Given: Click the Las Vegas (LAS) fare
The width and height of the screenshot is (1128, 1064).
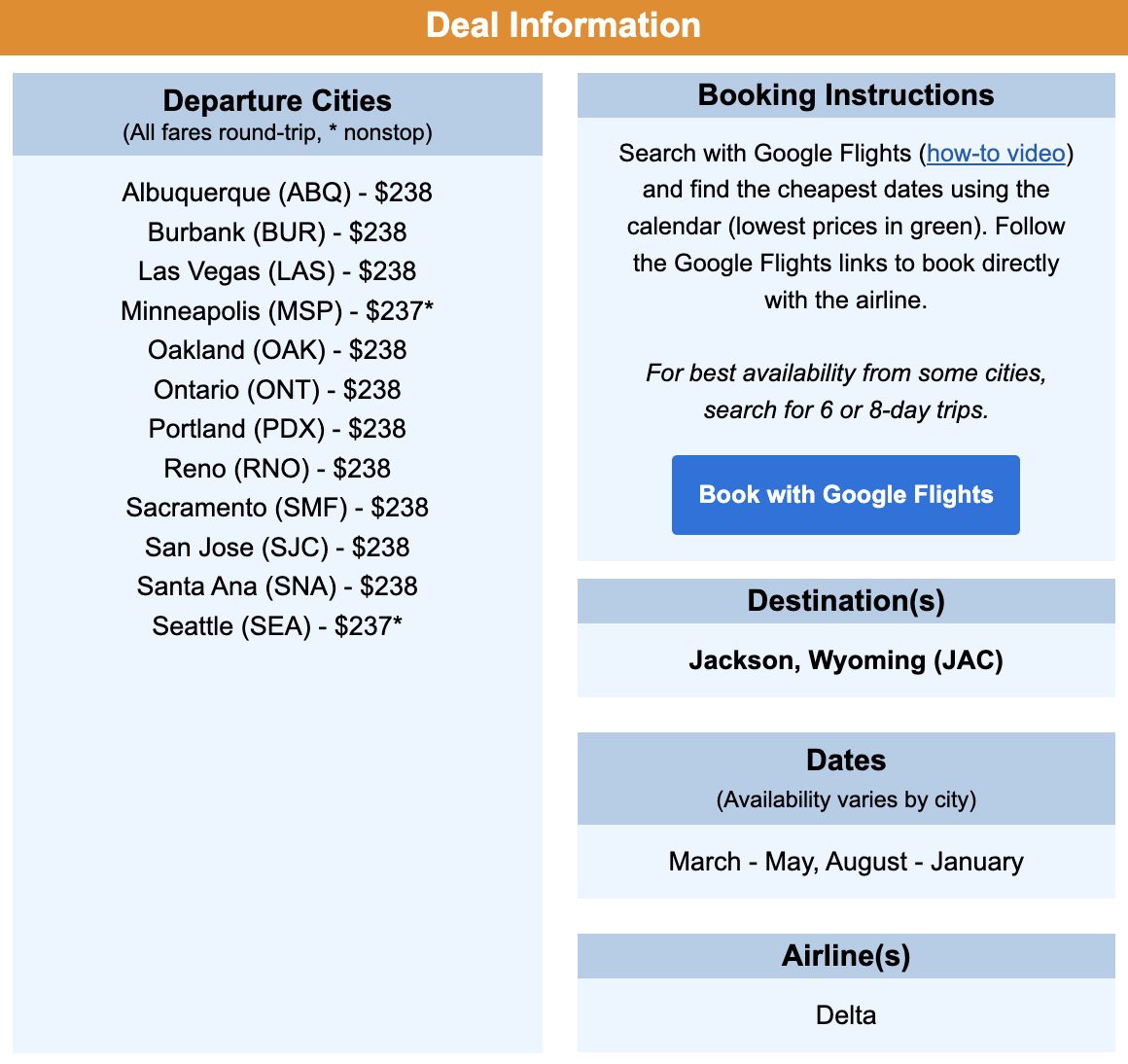Looking at the screenshot, I should point(276,272).
